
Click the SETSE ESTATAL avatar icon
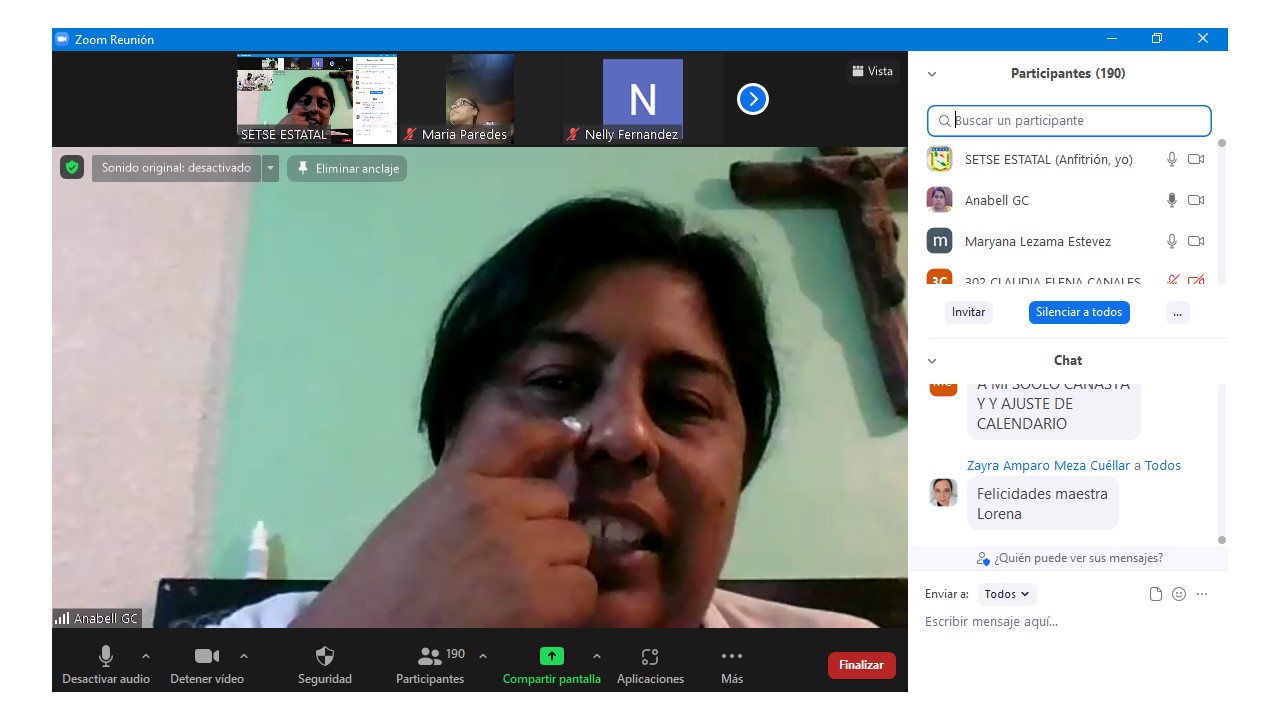[x=939, y=159]
